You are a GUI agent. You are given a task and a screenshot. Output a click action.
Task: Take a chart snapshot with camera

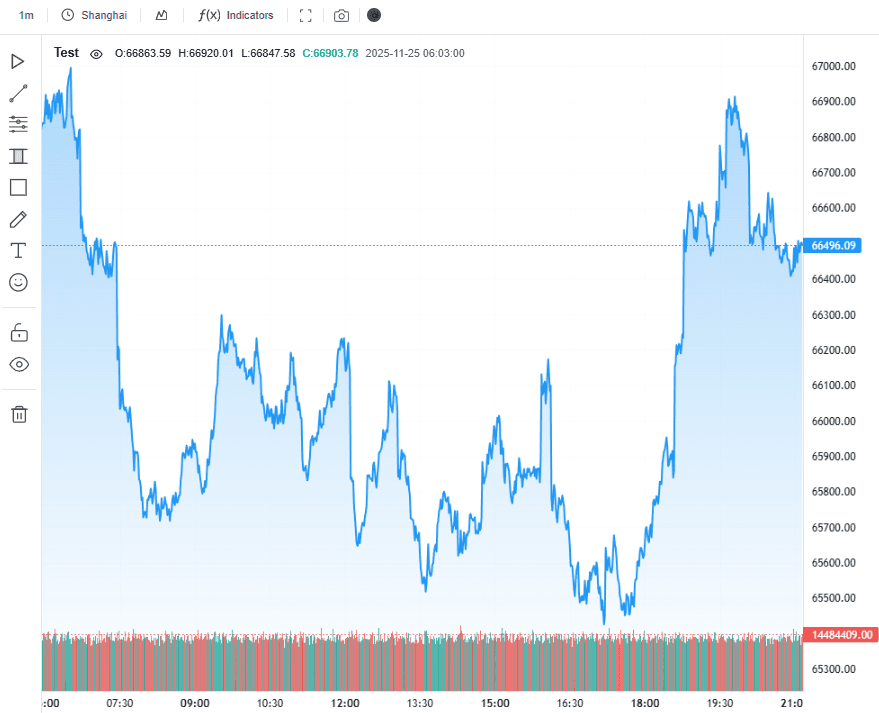[342, 16]
